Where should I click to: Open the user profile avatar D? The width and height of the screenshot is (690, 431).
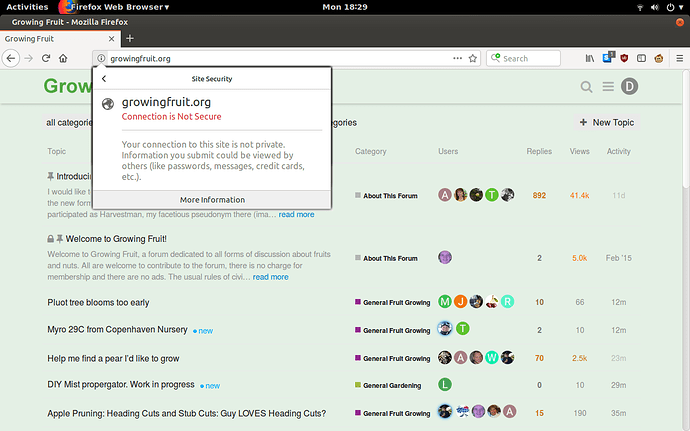point(629,86)
